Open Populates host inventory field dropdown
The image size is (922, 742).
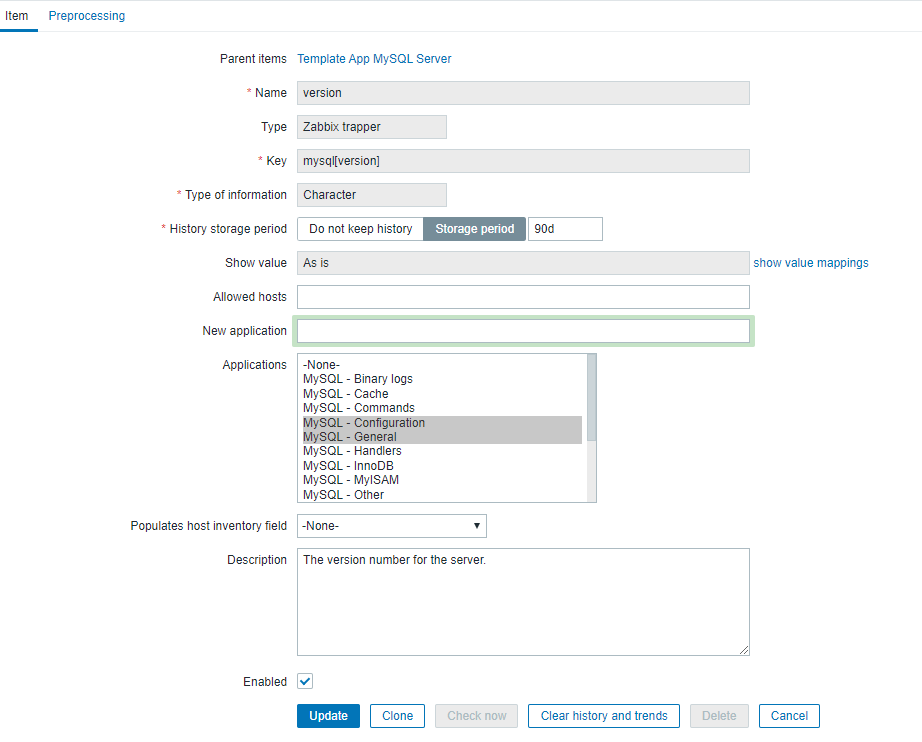click(x=391, y=526)
